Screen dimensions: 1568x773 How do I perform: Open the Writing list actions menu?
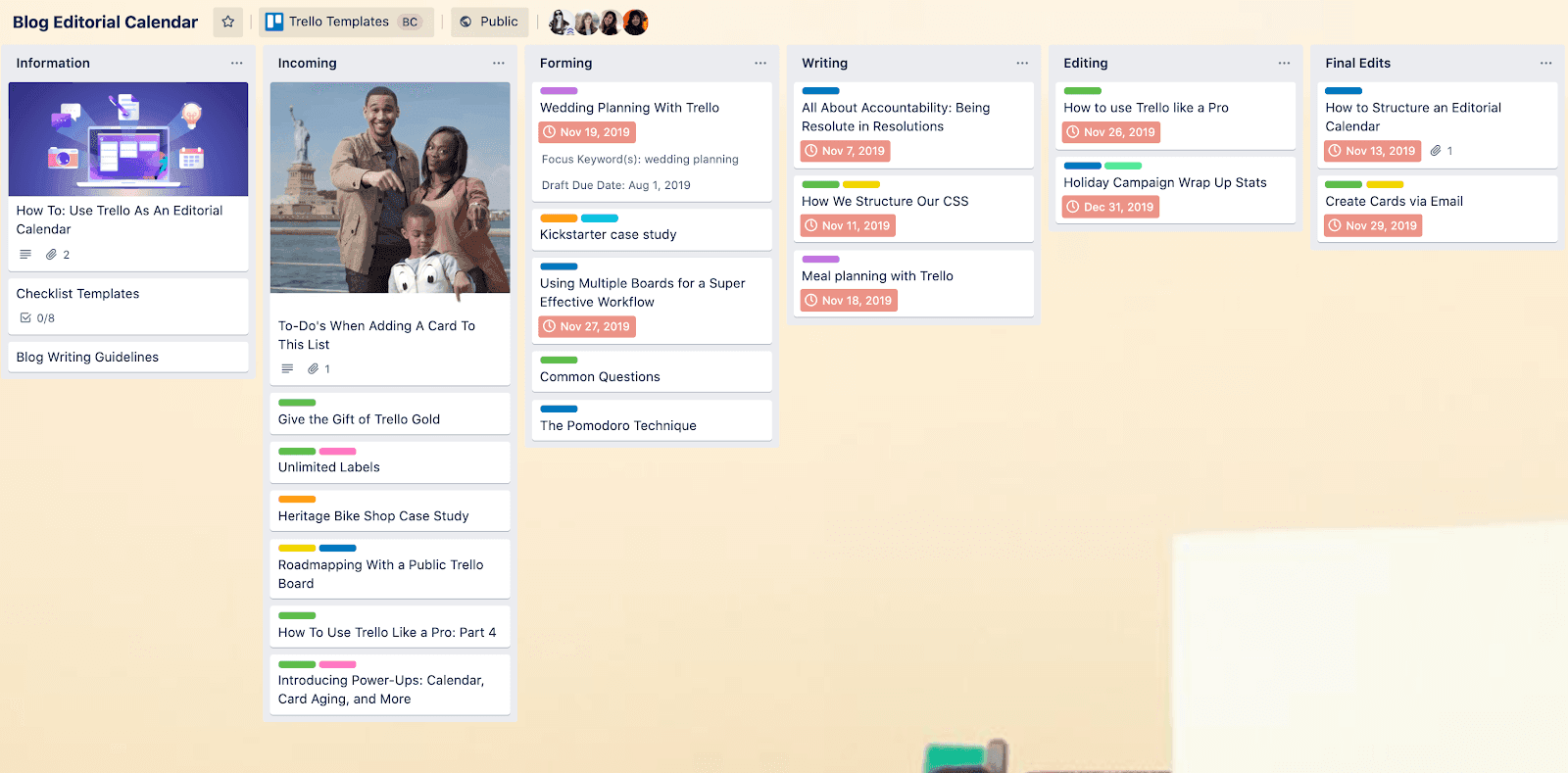point(1022,63)
